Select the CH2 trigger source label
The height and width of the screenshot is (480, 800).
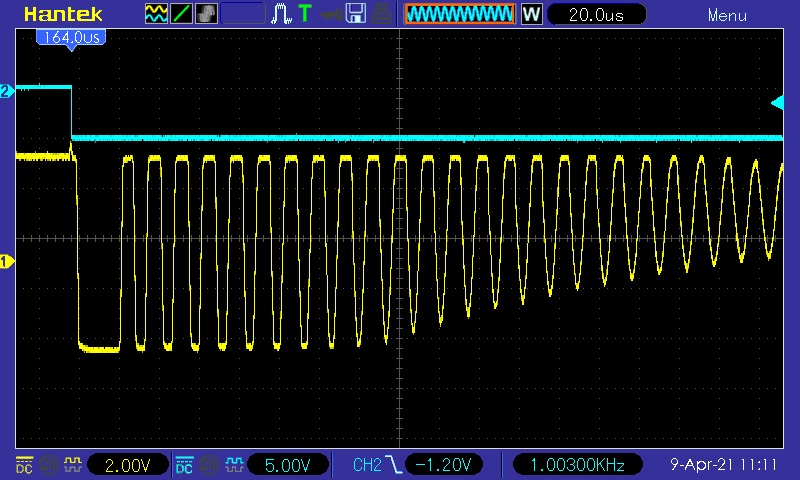[x=368, y=465]
